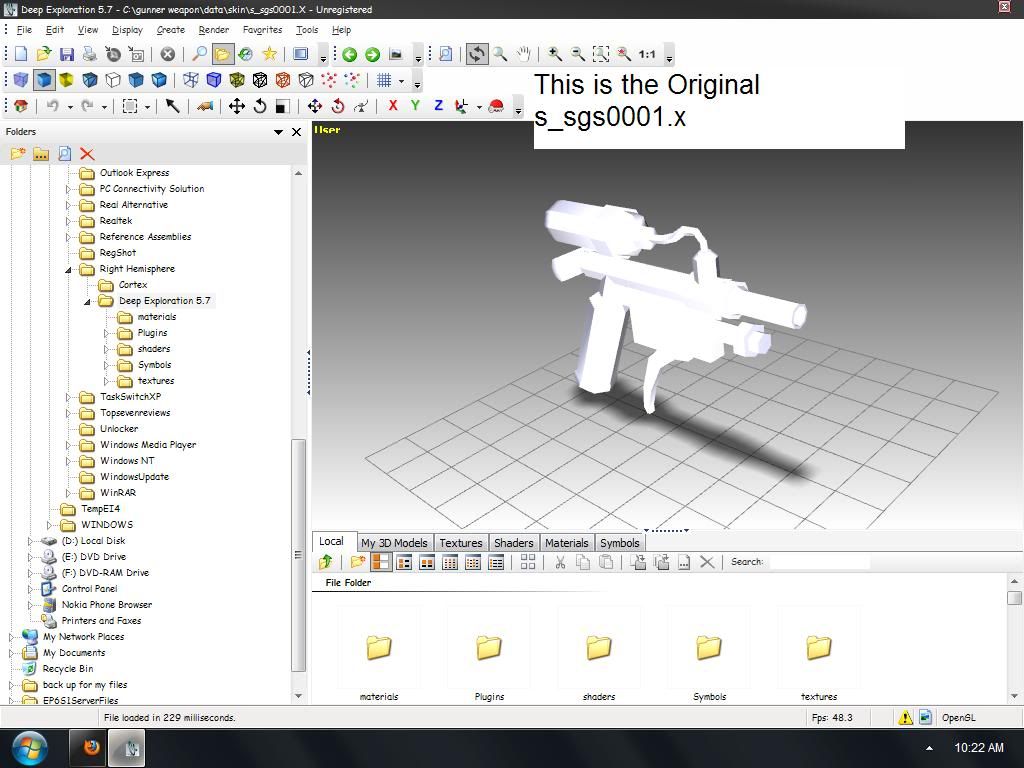Screen dimensions: 1024x768
Task: Click the red X delete icon in Folders panel
Action: tap(87, 153)
